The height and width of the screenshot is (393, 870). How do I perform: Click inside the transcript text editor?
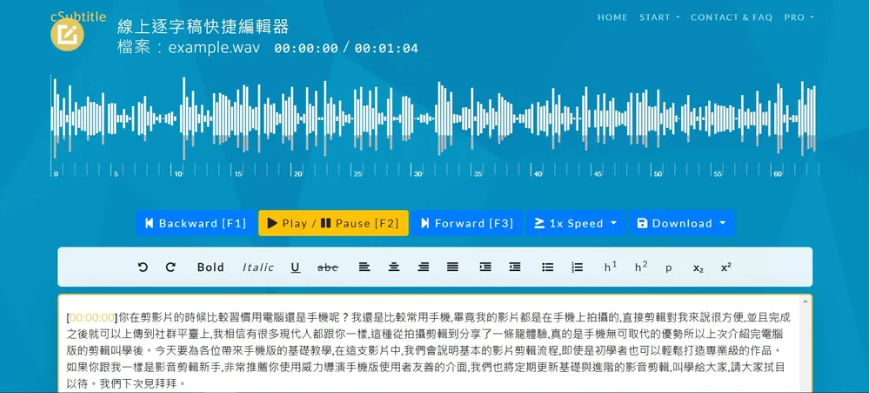(x=430, y=344)
